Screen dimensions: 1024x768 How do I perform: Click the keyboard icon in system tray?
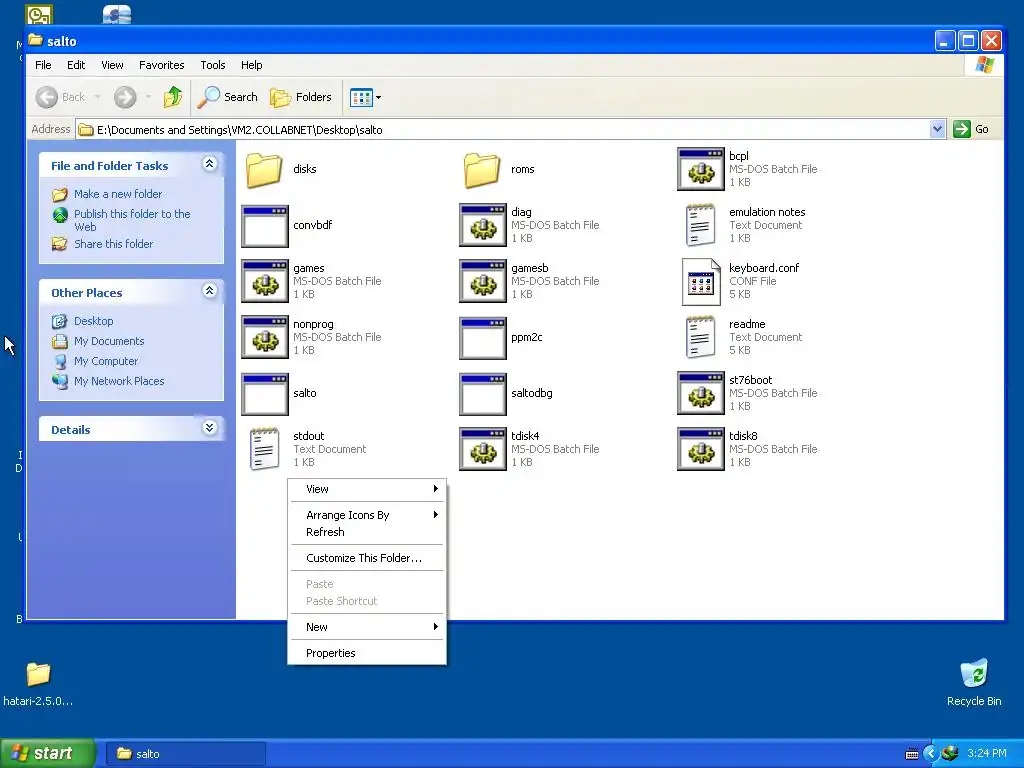(x=912, y=754)
